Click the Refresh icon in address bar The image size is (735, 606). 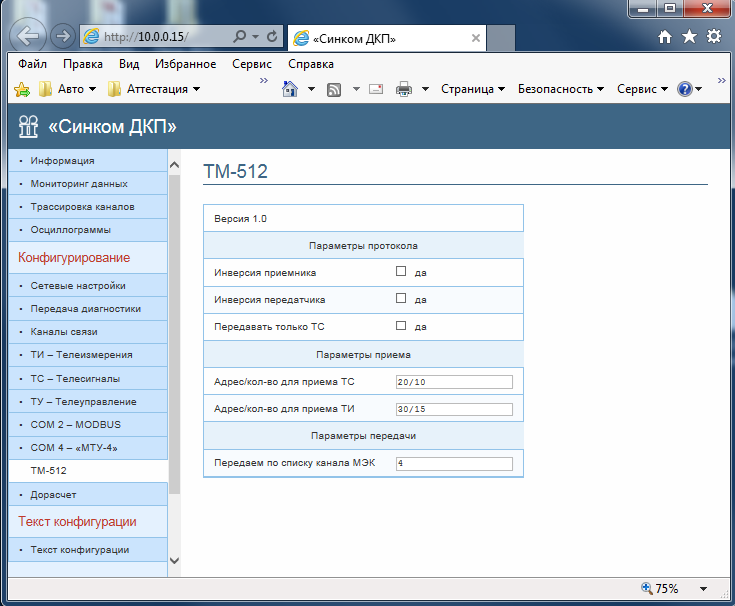[271, 37]
